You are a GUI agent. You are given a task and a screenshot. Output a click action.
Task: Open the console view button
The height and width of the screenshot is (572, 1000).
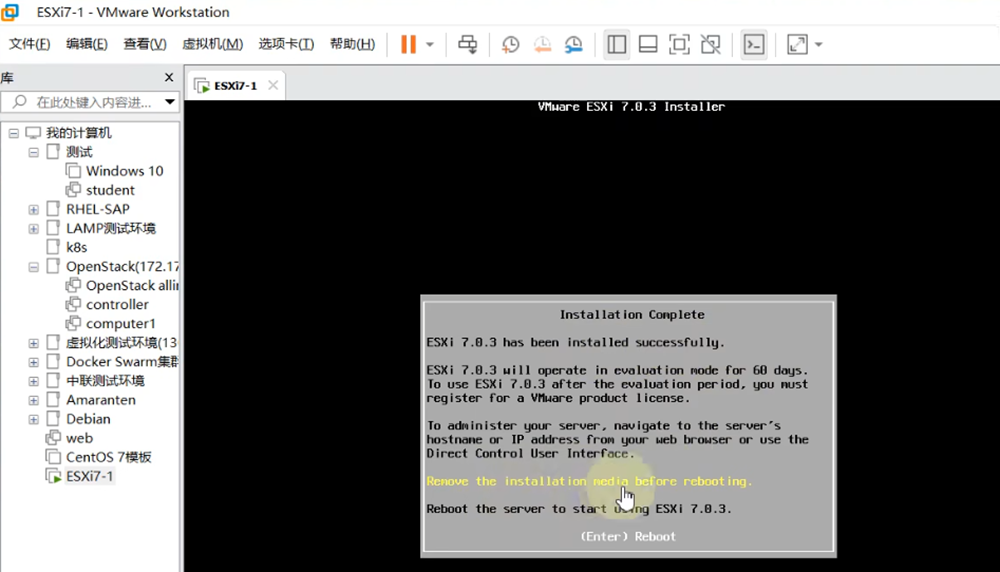coord(754,44)
